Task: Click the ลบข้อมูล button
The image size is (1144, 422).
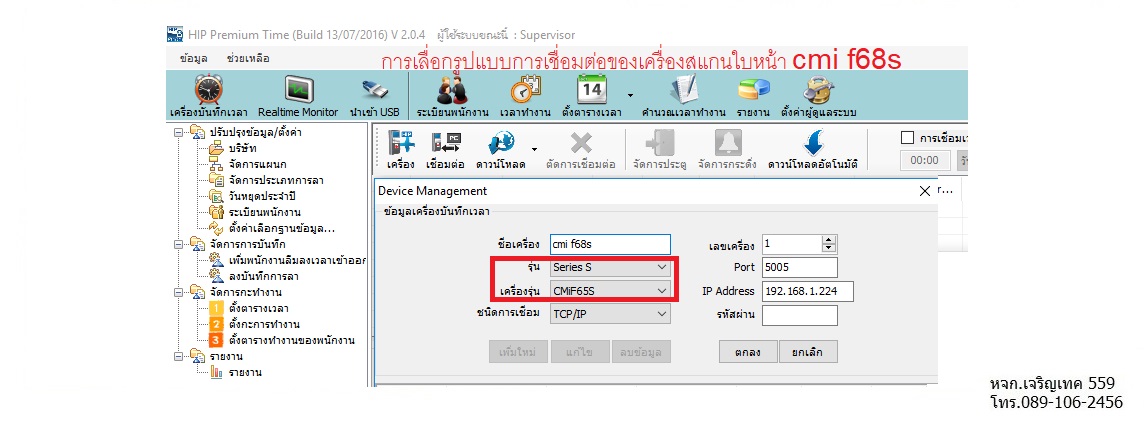Action: [641, 352]
